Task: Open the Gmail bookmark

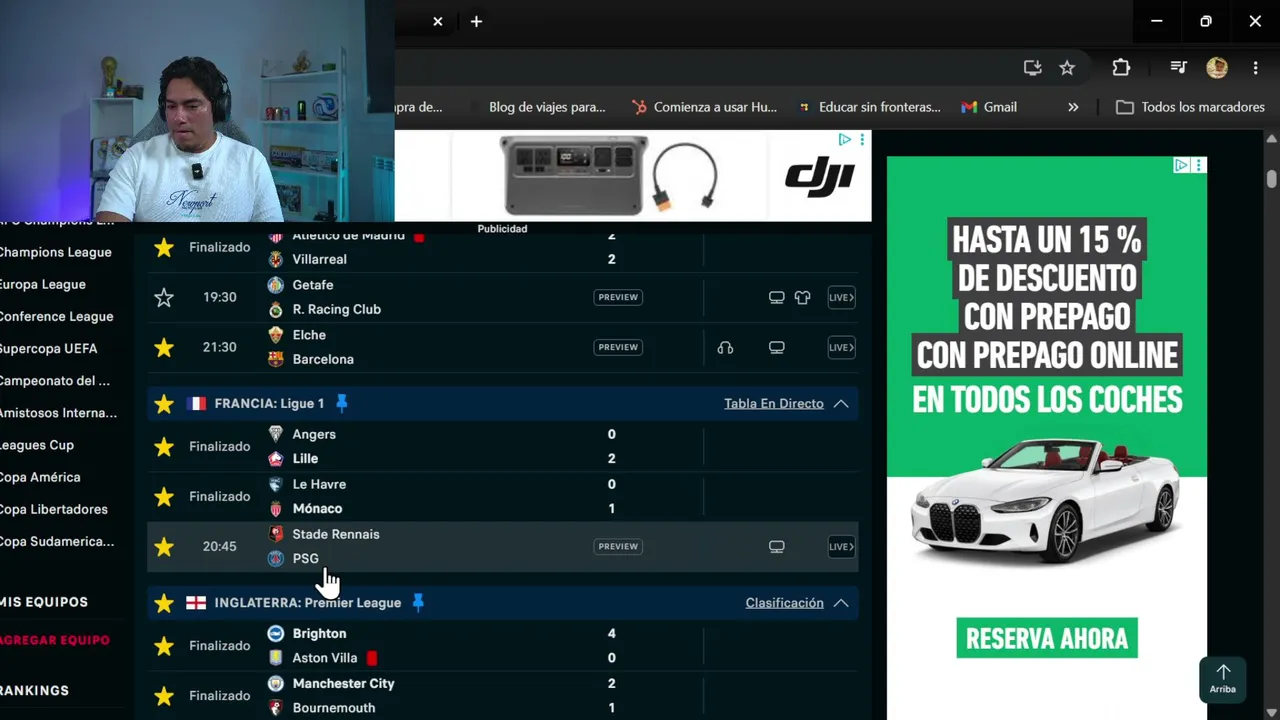Action: coord(989,107)
